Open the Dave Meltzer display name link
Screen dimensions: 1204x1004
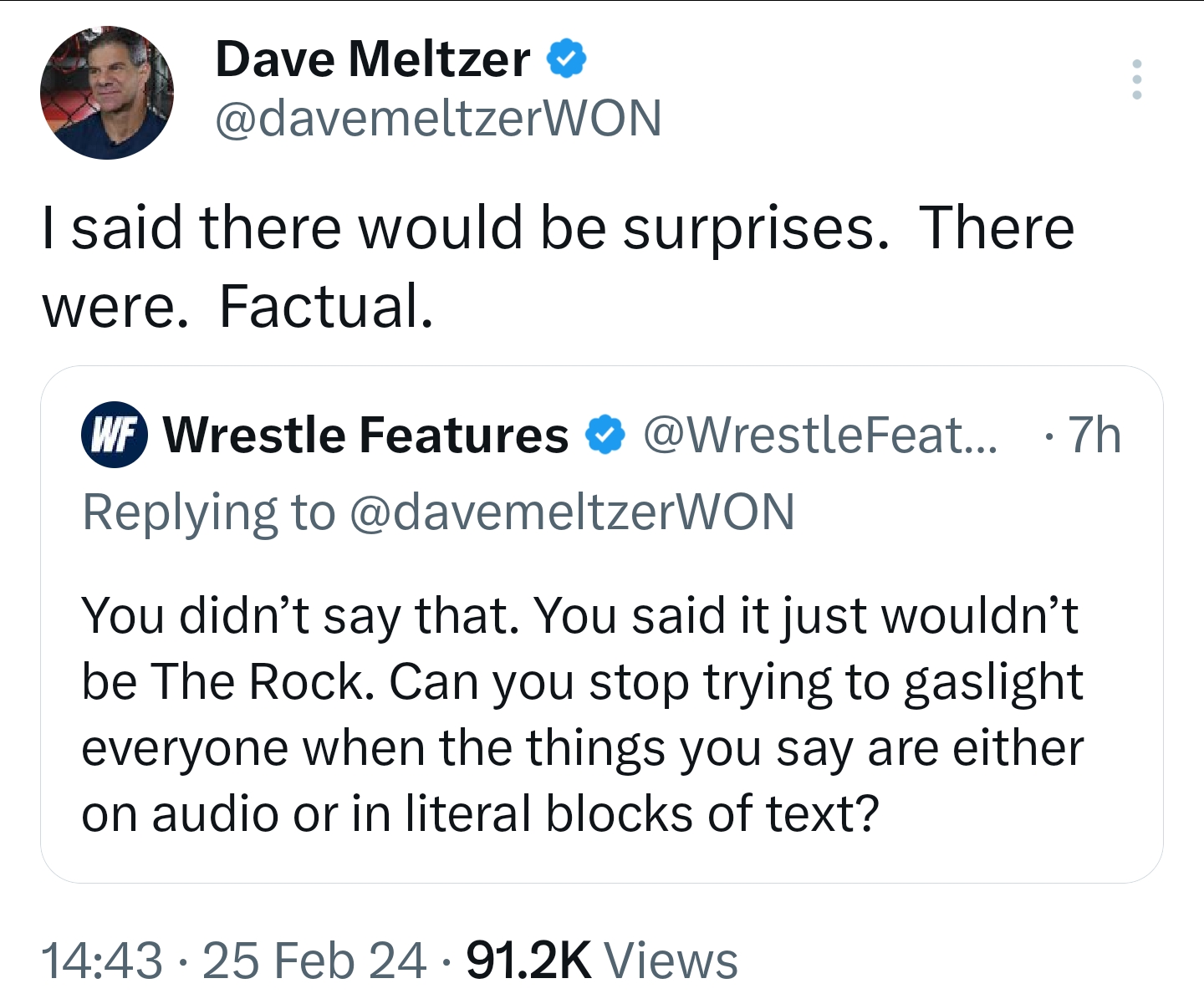372,59
